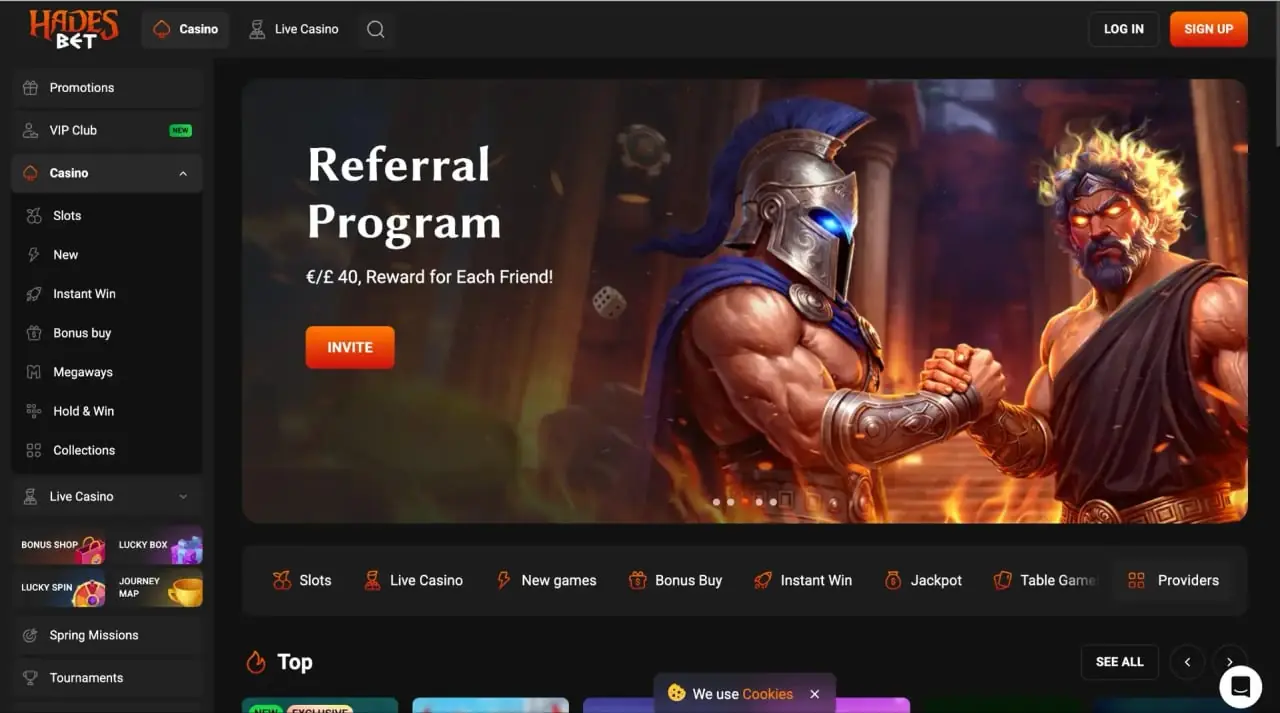Screen dimensions: 1280x713
Task: Click the Table Games cards icon
Action: pyautogui.click(x=1002, y=580)
